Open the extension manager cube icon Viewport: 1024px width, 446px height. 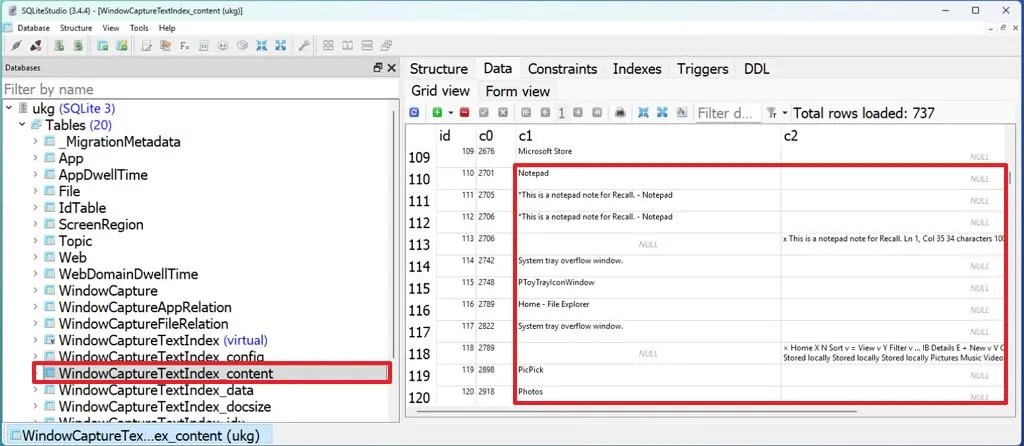(242, 46)
